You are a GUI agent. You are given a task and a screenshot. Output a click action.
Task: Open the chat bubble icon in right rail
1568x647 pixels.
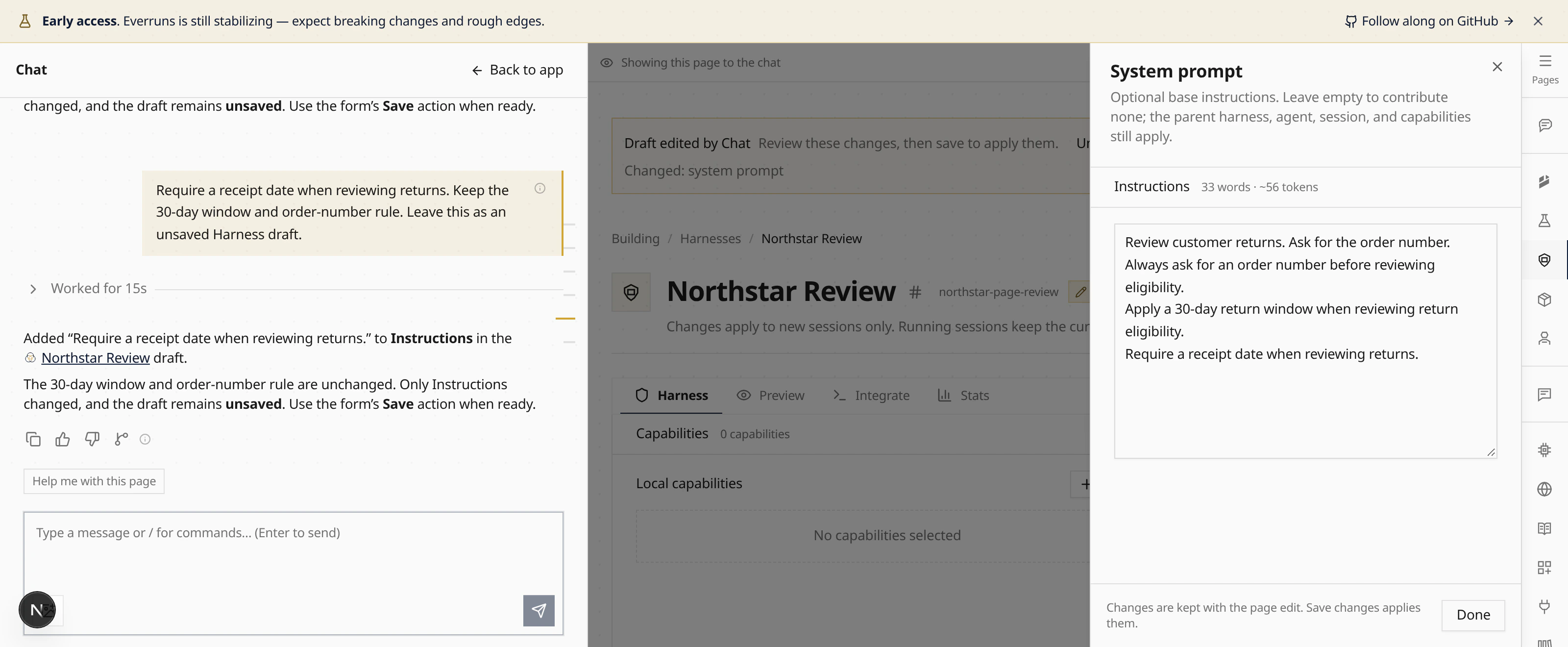pyautogui.click(x=1544, y=125)
